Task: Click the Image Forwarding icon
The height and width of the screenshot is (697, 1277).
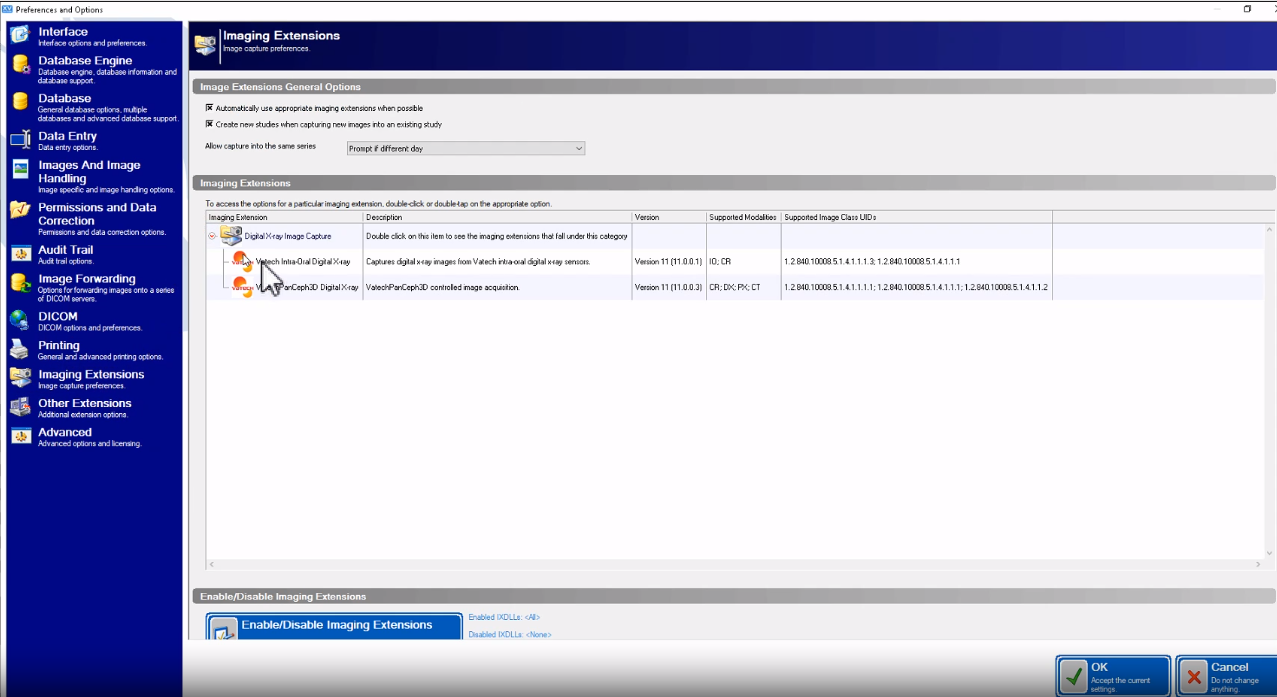Action: click(x=20, y=283)
